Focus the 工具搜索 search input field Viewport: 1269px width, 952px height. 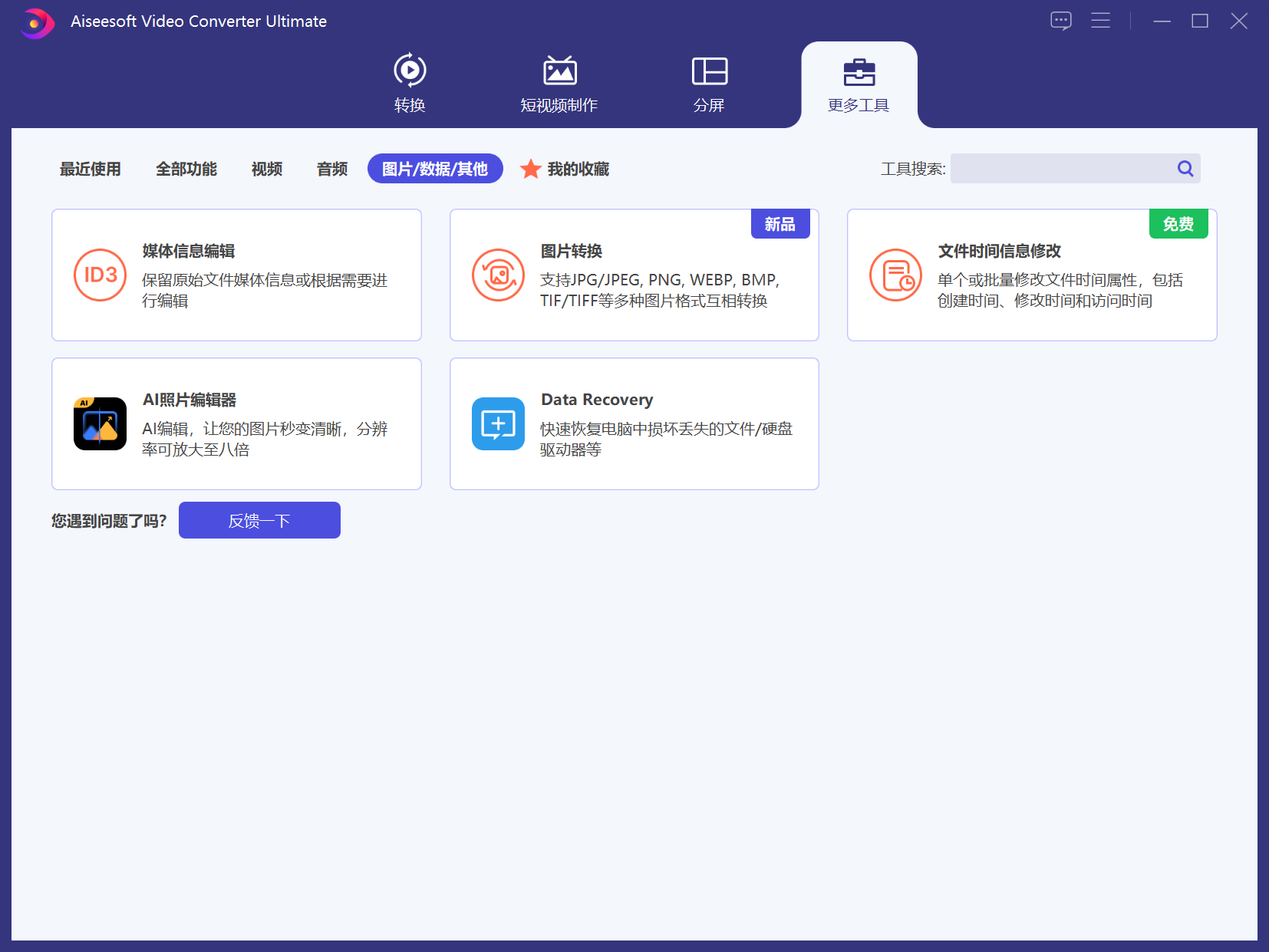1061,169
